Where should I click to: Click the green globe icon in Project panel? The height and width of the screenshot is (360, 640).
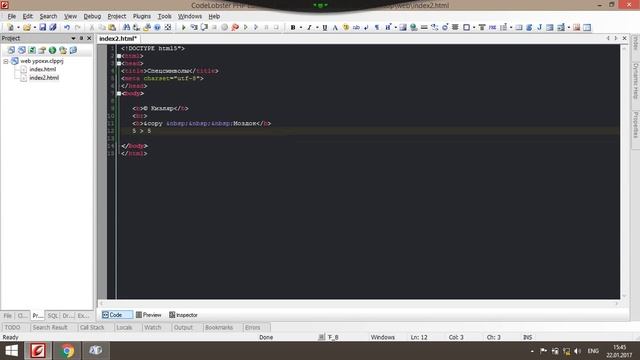(52, 50)
